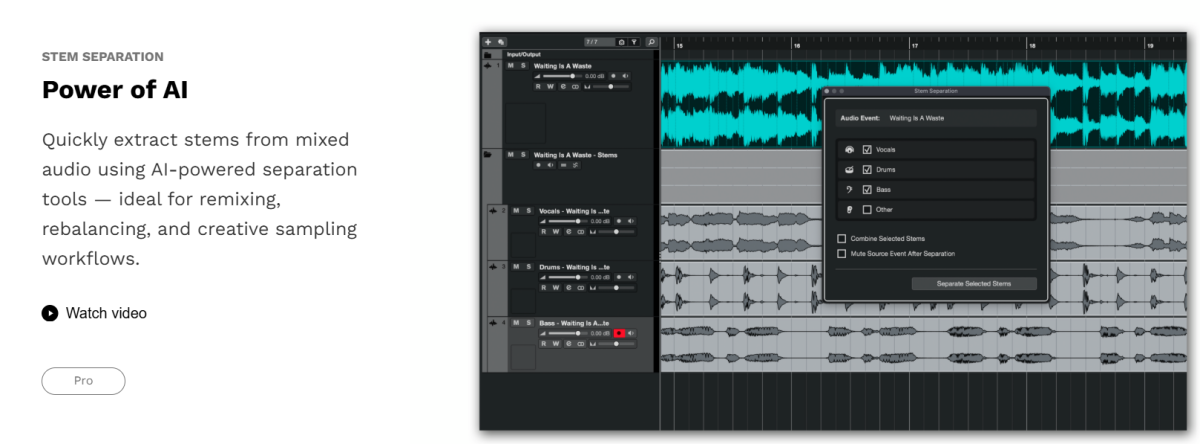Open channel settings e on Vocals track
The width and height of the screenshot is (1200, 444).
[569, 232]
